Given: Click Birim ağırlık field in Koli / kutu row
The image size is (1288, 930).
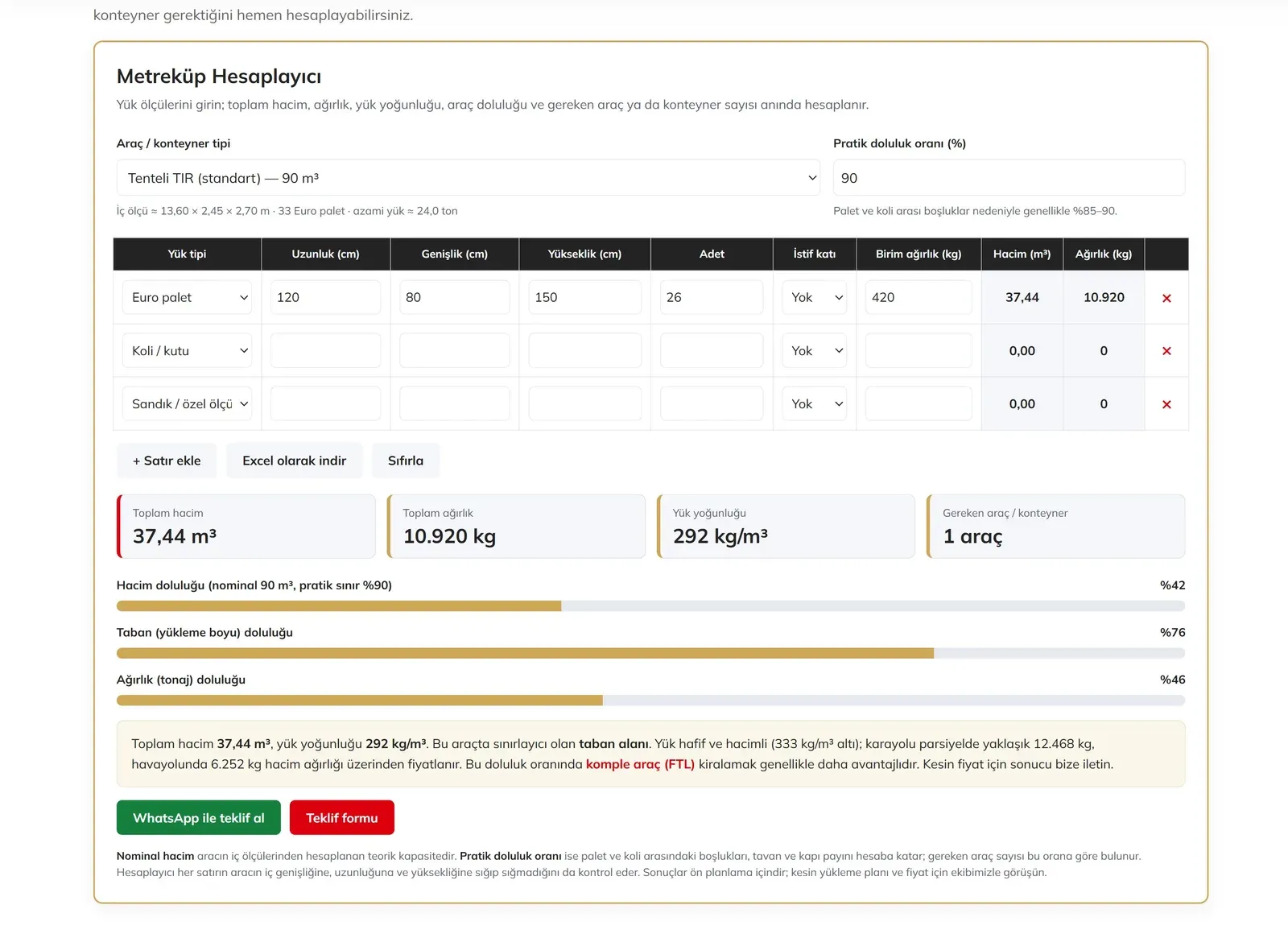Looking at the screenshot, I should tap(919, 350).
